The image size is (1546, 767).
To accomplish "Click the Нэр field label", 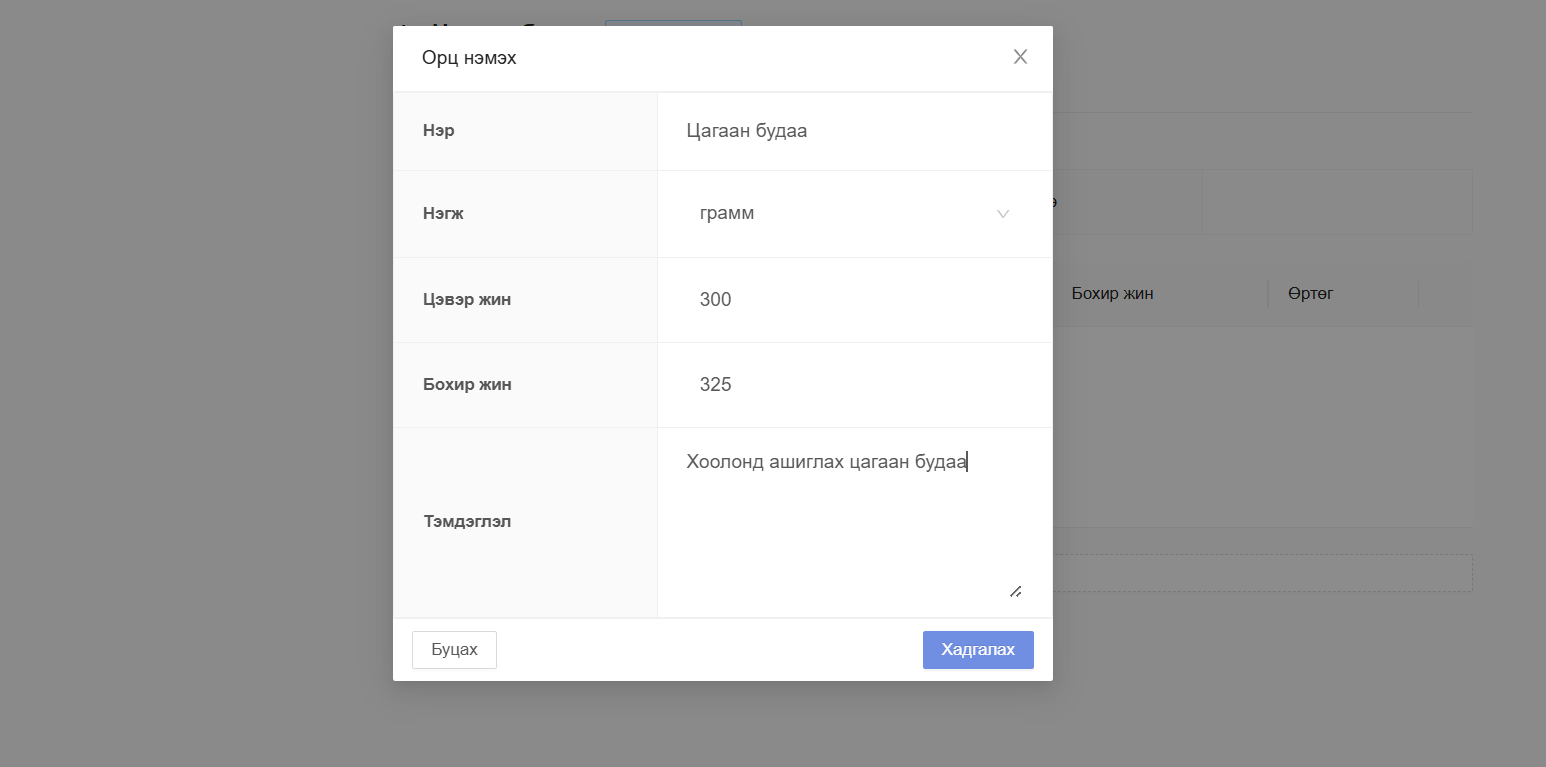I will click(439, 131).
